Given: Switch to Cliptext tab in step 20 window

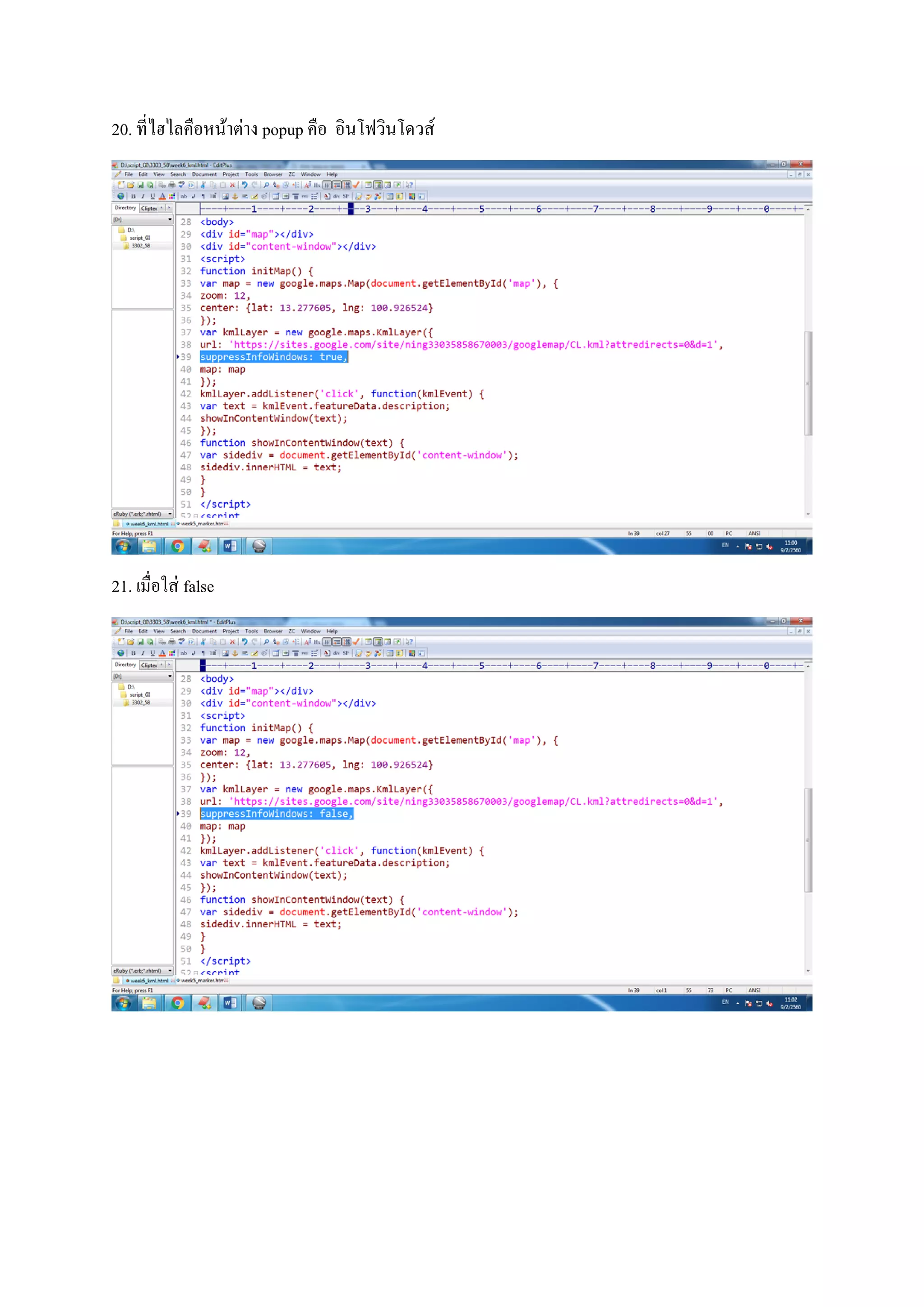Looking at the screenshot, I should coord(149,209).
